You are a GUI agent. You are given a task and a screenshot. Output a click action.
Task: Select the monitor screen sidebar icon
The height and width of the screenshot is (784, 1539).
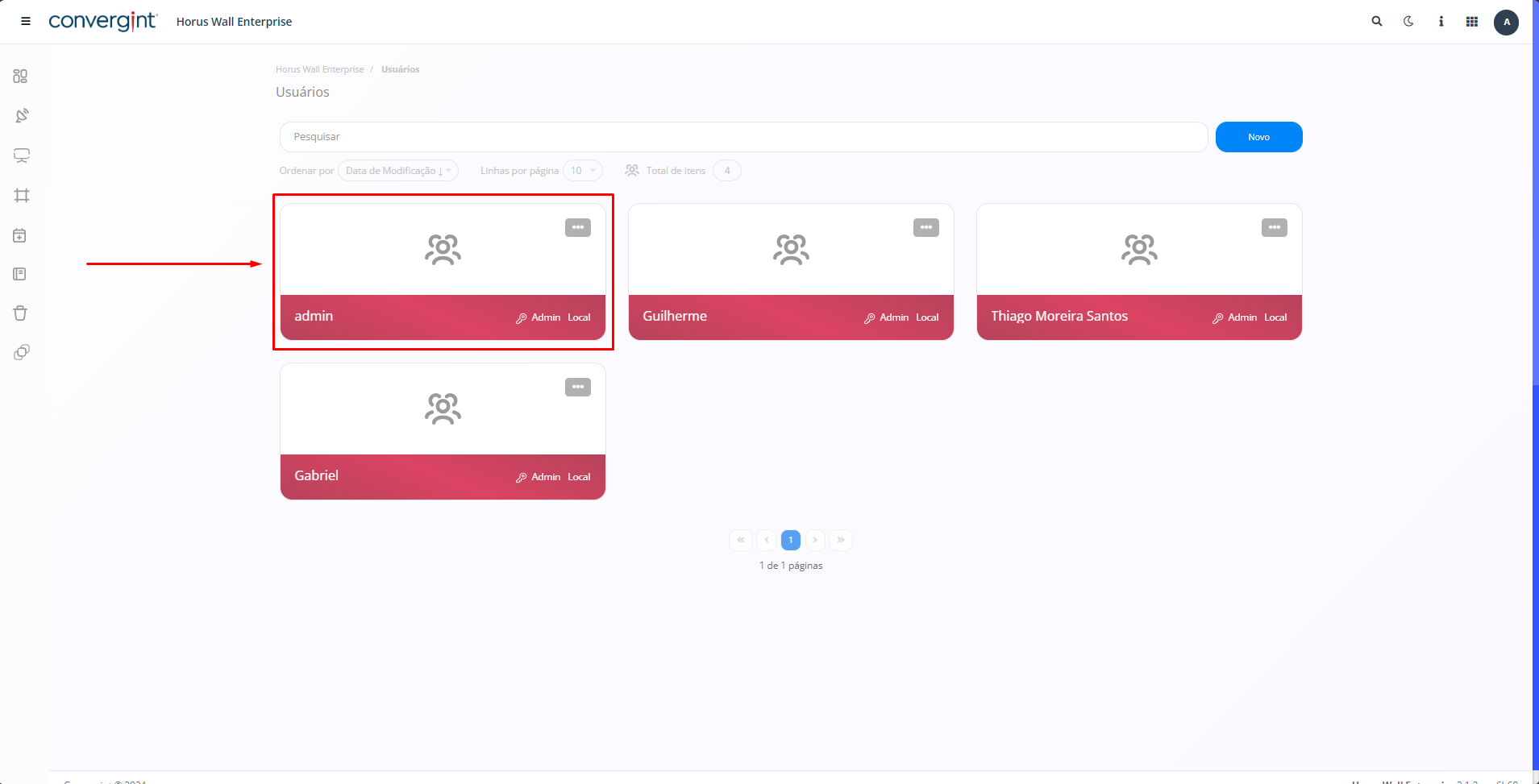[x=22, y=156]
